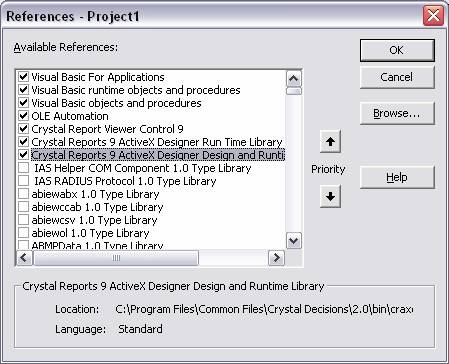Open the Browse... file dialog

(x=397, y=113)
